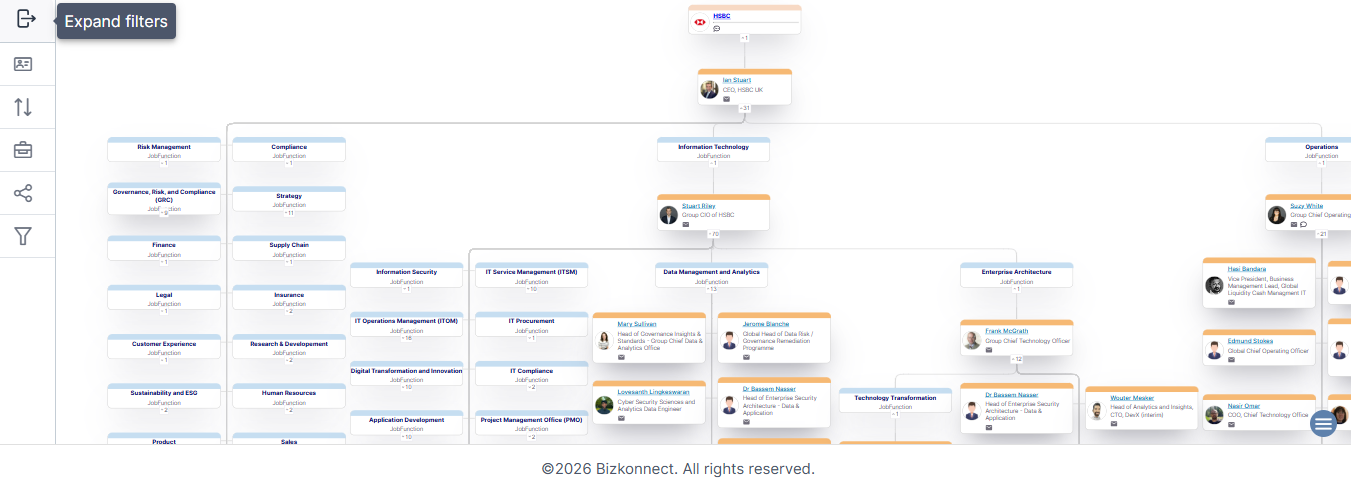Expand the Strategy node 11 count
Image resolution: width=1351 pixels, height=488 pixels.
click(289, 213)
